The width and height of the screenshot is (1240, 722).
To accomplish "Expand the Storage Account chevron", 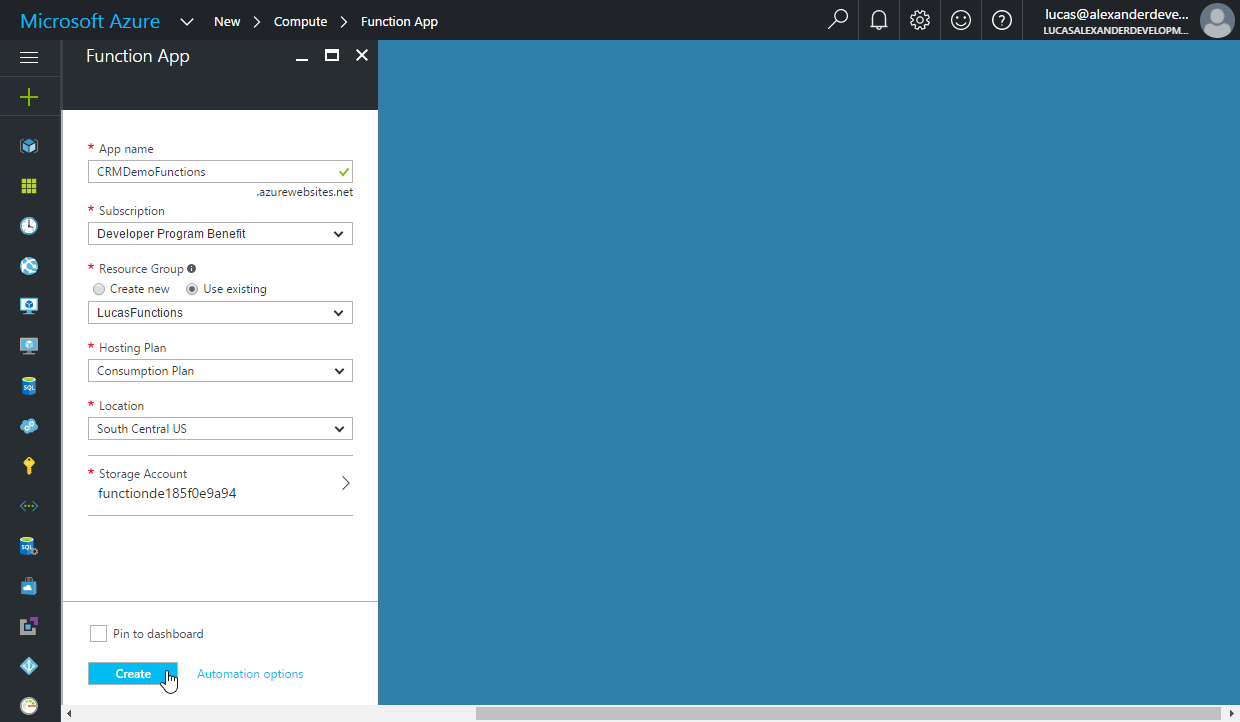I will pos(346,483).
